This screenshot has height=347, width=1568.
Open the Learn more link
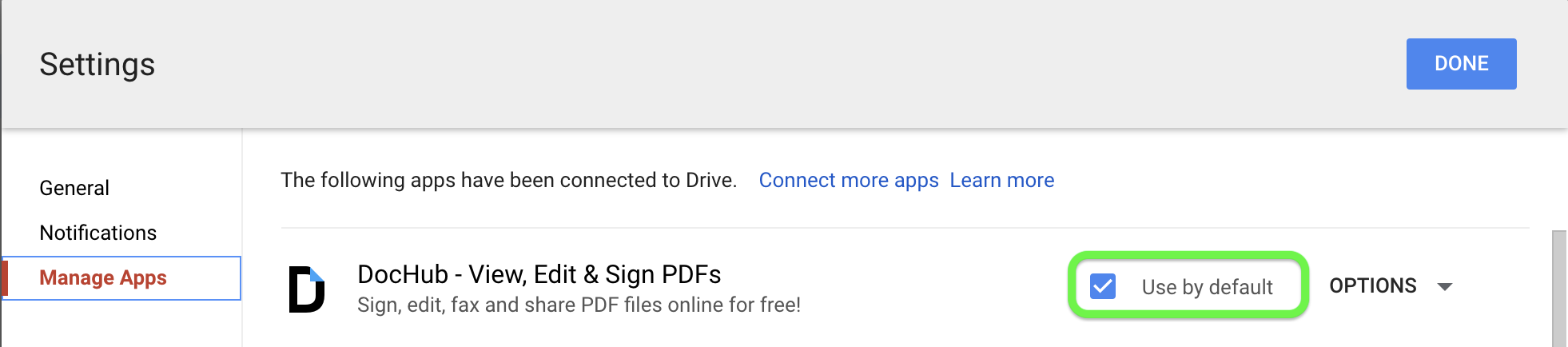click(x=1002, y=180)
